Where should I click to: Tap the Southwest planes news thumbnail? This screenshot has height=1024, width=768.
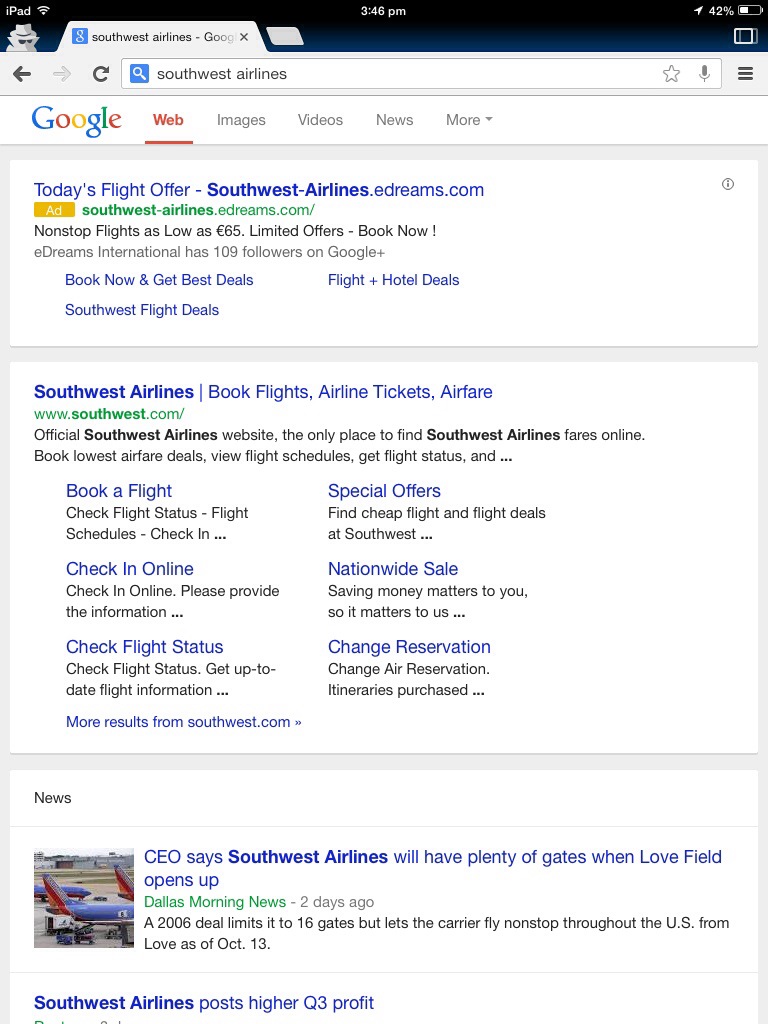point(84,898)
